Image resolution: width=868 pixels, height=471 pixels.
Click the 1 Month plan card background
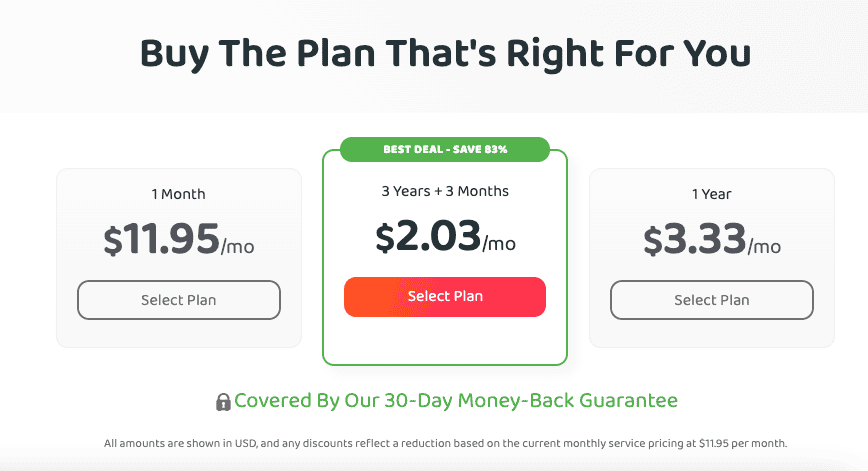[x=179, y=334]
